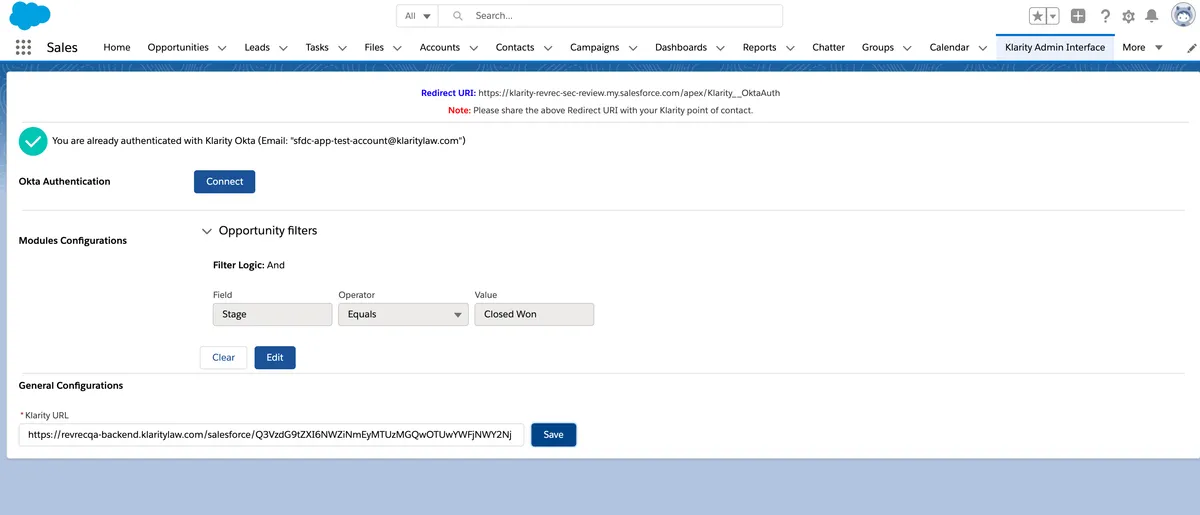Image resolution: width=1200 pixels, height=515 pixels.
Task: Expand the Accounts tab chevron
Action: 473,47
